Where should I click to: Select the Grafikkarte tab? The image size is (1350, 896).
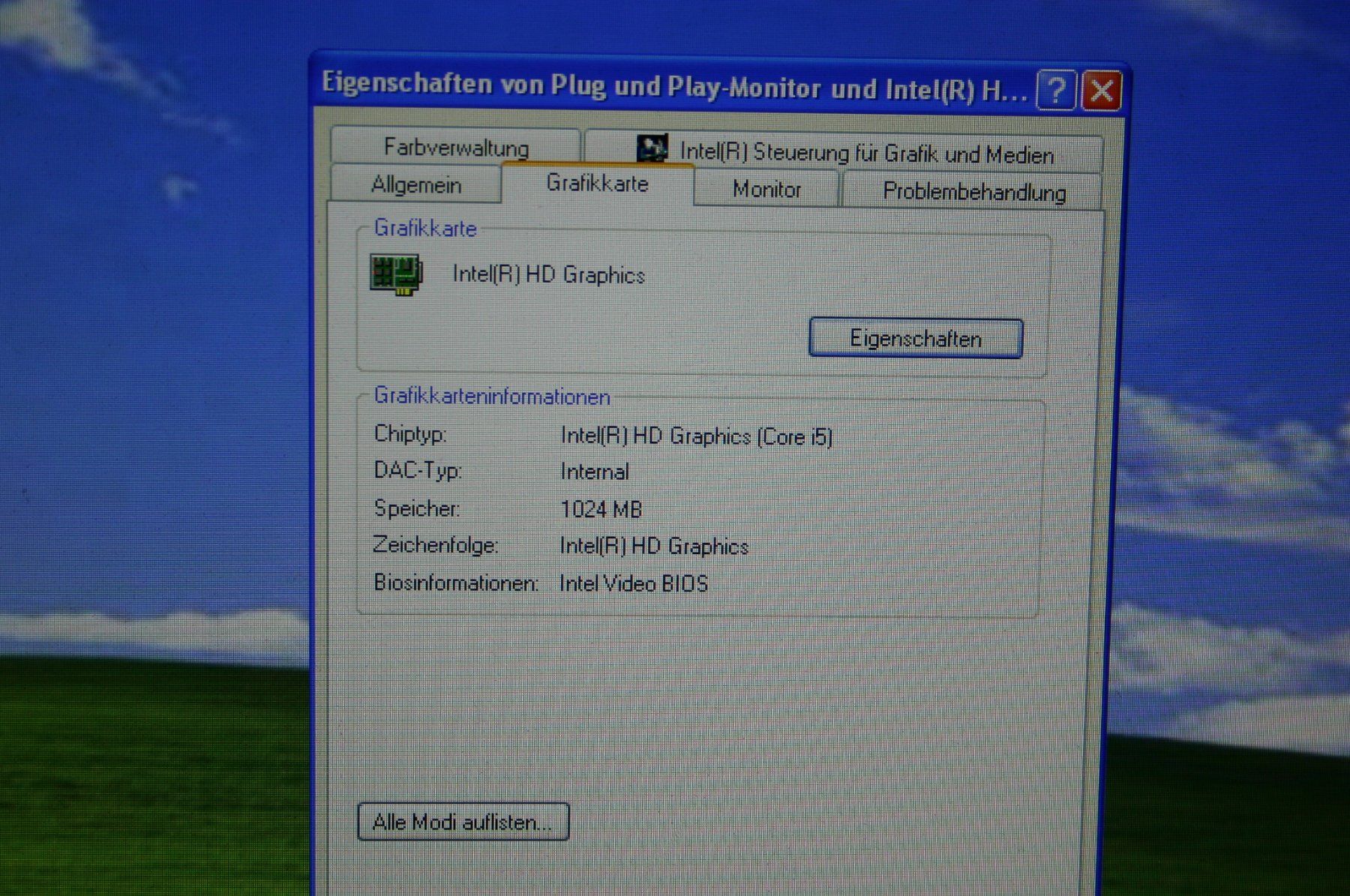click(597, 183)
